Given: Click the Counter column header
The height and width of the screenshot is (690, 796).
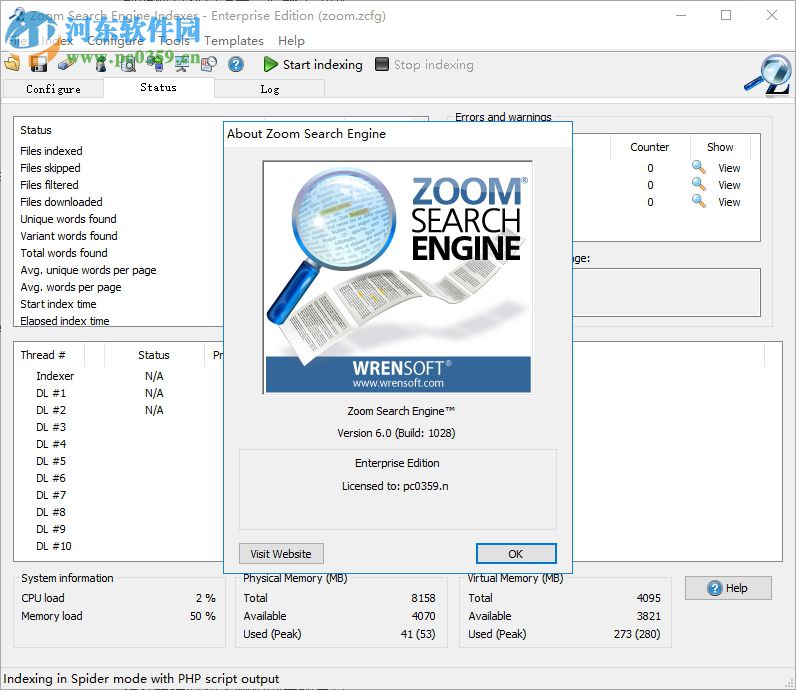Looking at the screenshot, I should (x=649, y=147).
